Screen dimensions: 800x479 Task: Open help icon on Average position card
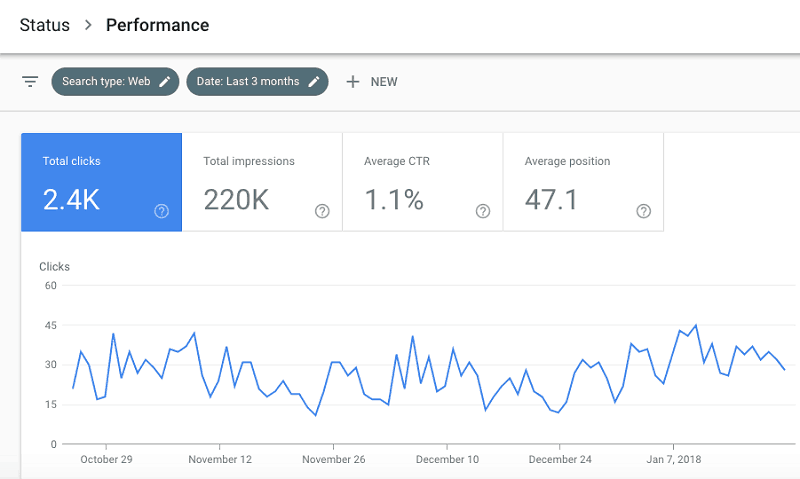click(x=644, y=211)
